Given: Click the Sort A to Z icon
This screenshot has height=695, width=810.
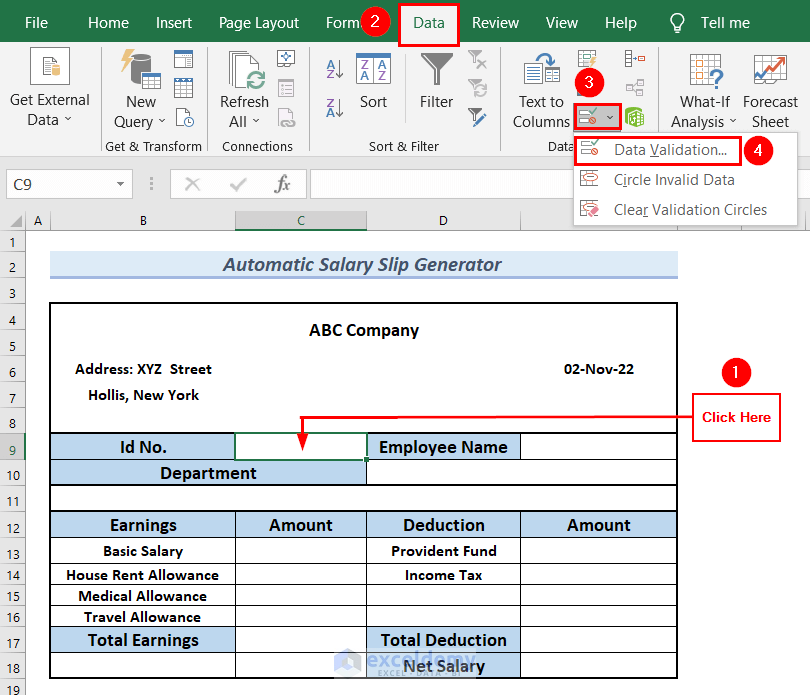Looking at the screenshot, I should point(335,69).
